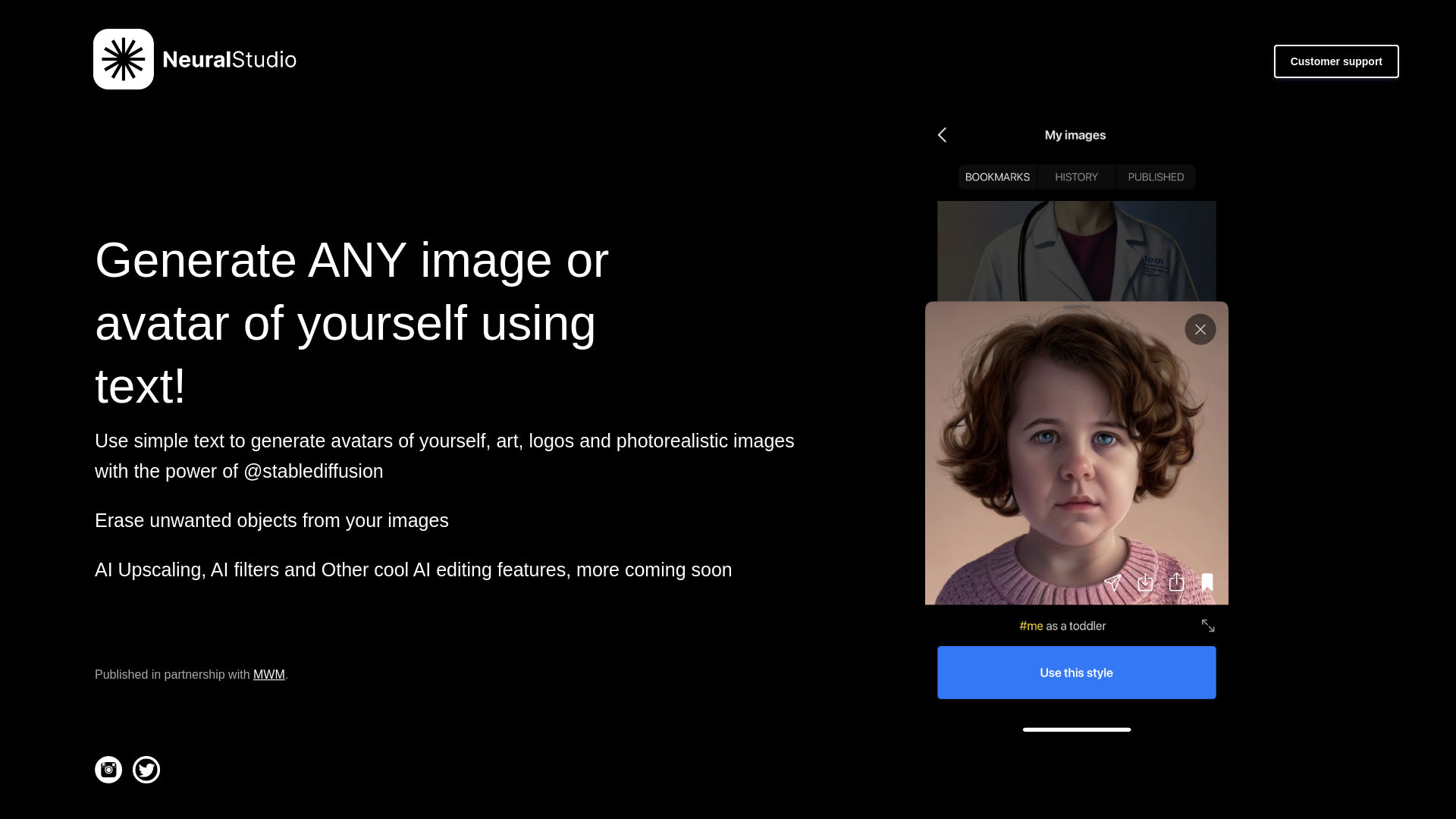Click Use this style button

click(1076, 672)
